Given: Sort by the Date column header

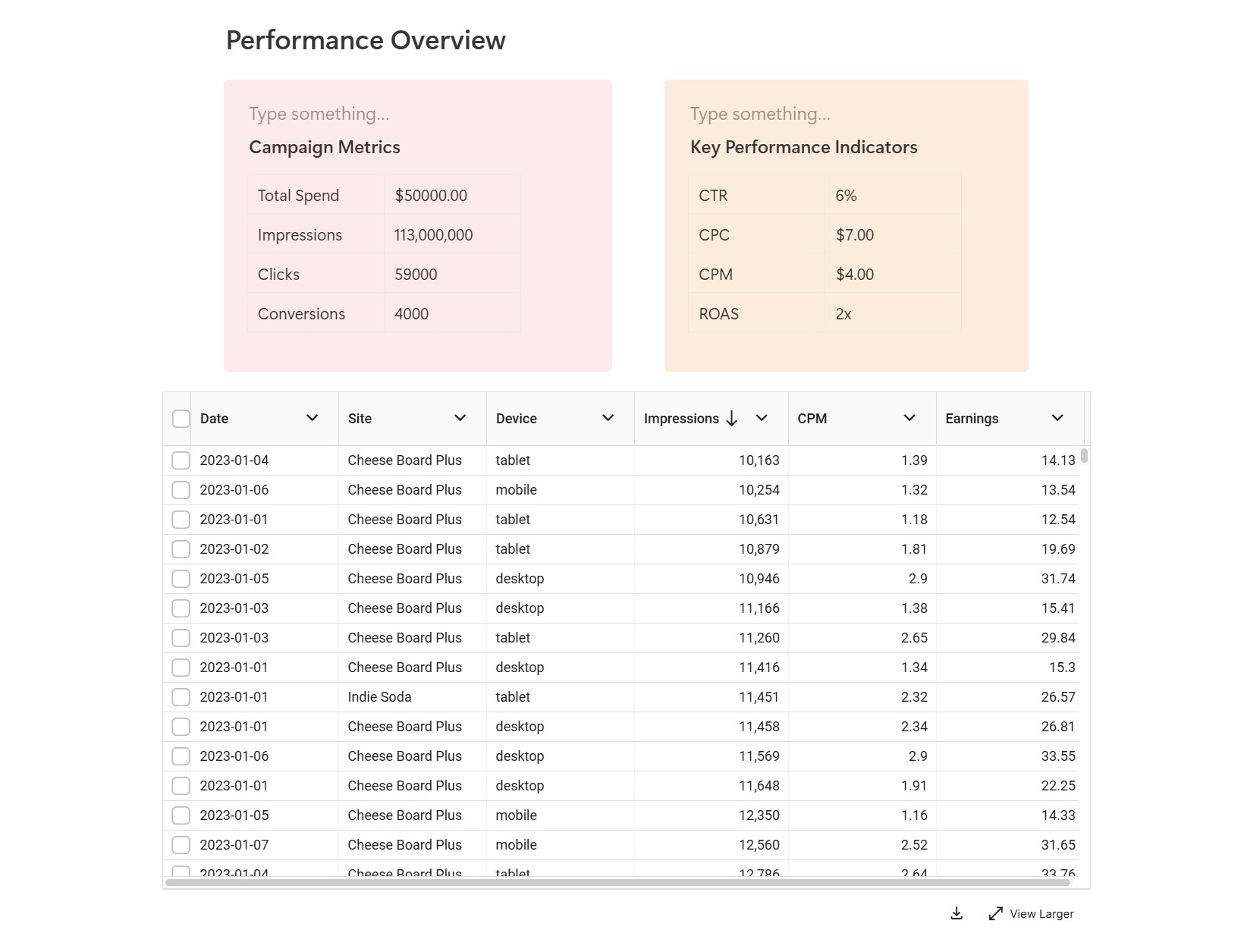Looking at the screenshot, I should click(214, 419).
